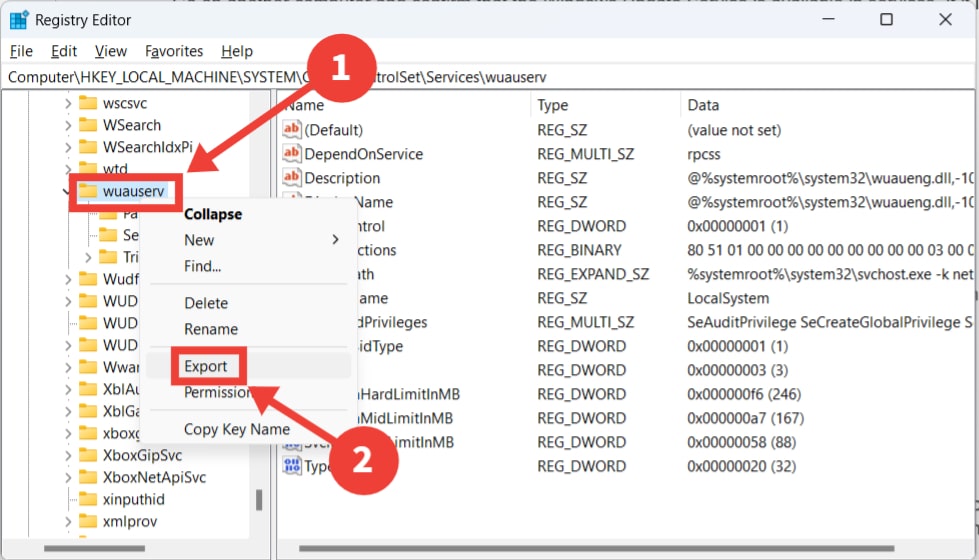The width and height of the screenshot is (979, 560).
Task: Click the Description string value icon
Action: tap(292, 177)
